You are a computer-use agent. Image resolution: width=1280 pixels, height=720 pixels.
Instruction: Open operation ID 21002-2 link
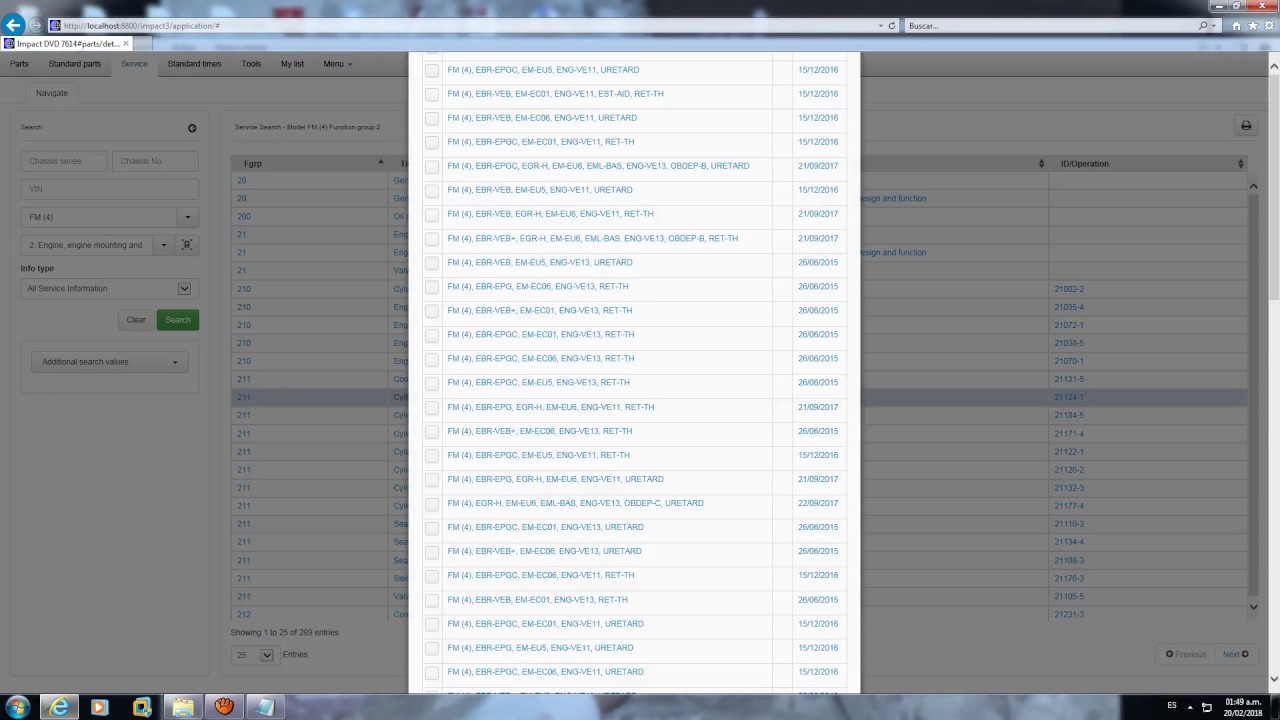[1069, 289]
